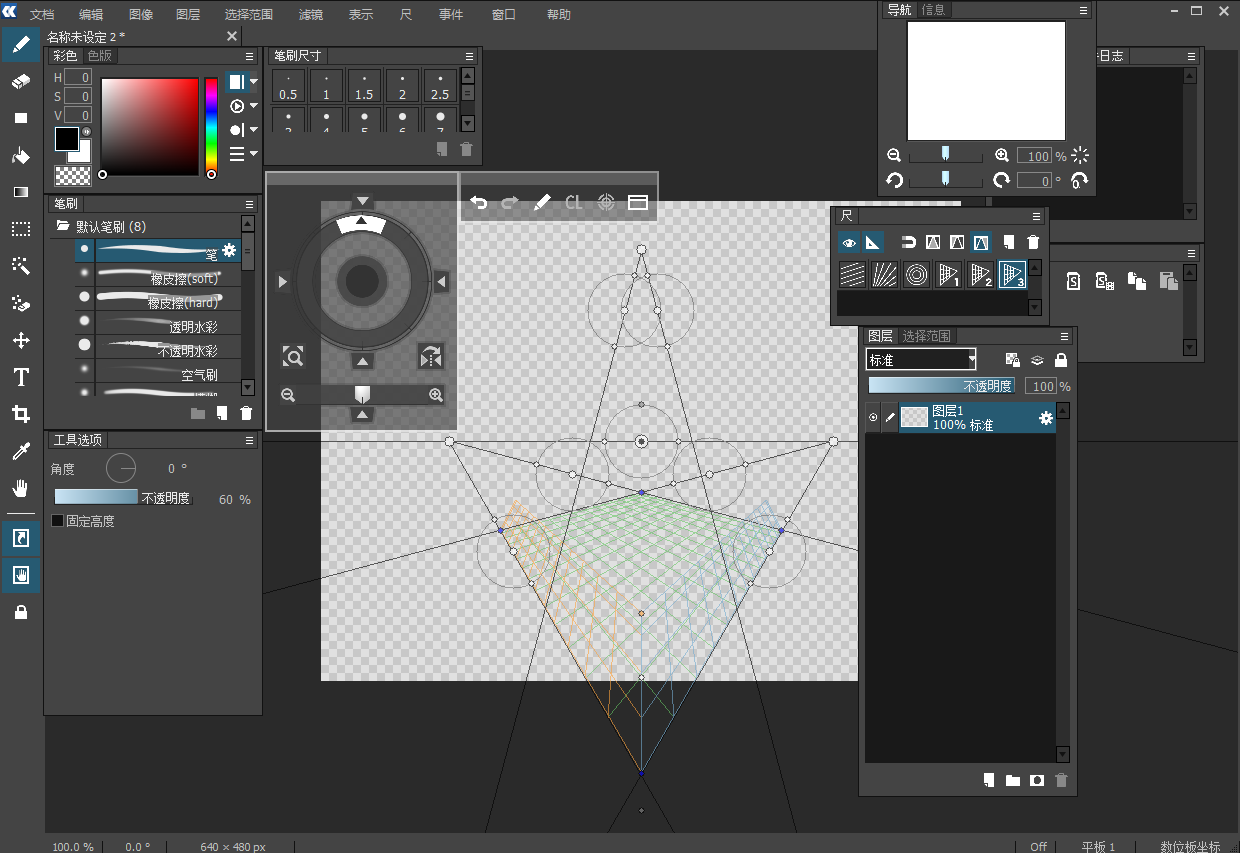Pick brush size 2.5
This screenshot has height=853, width=1240.
click(440, 85)
